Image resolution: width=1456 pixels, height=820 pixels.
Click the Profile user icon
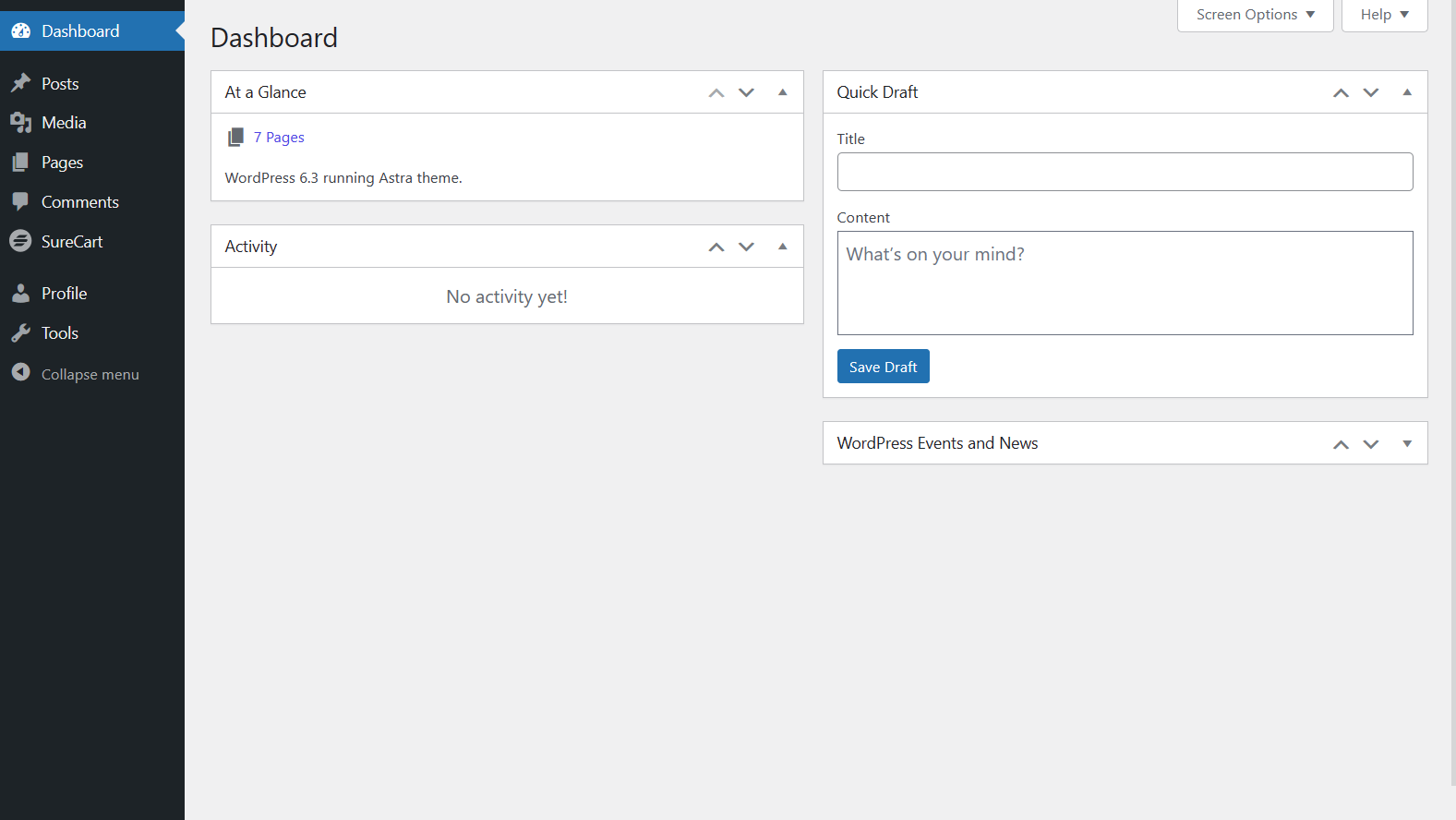coord(20,294)
